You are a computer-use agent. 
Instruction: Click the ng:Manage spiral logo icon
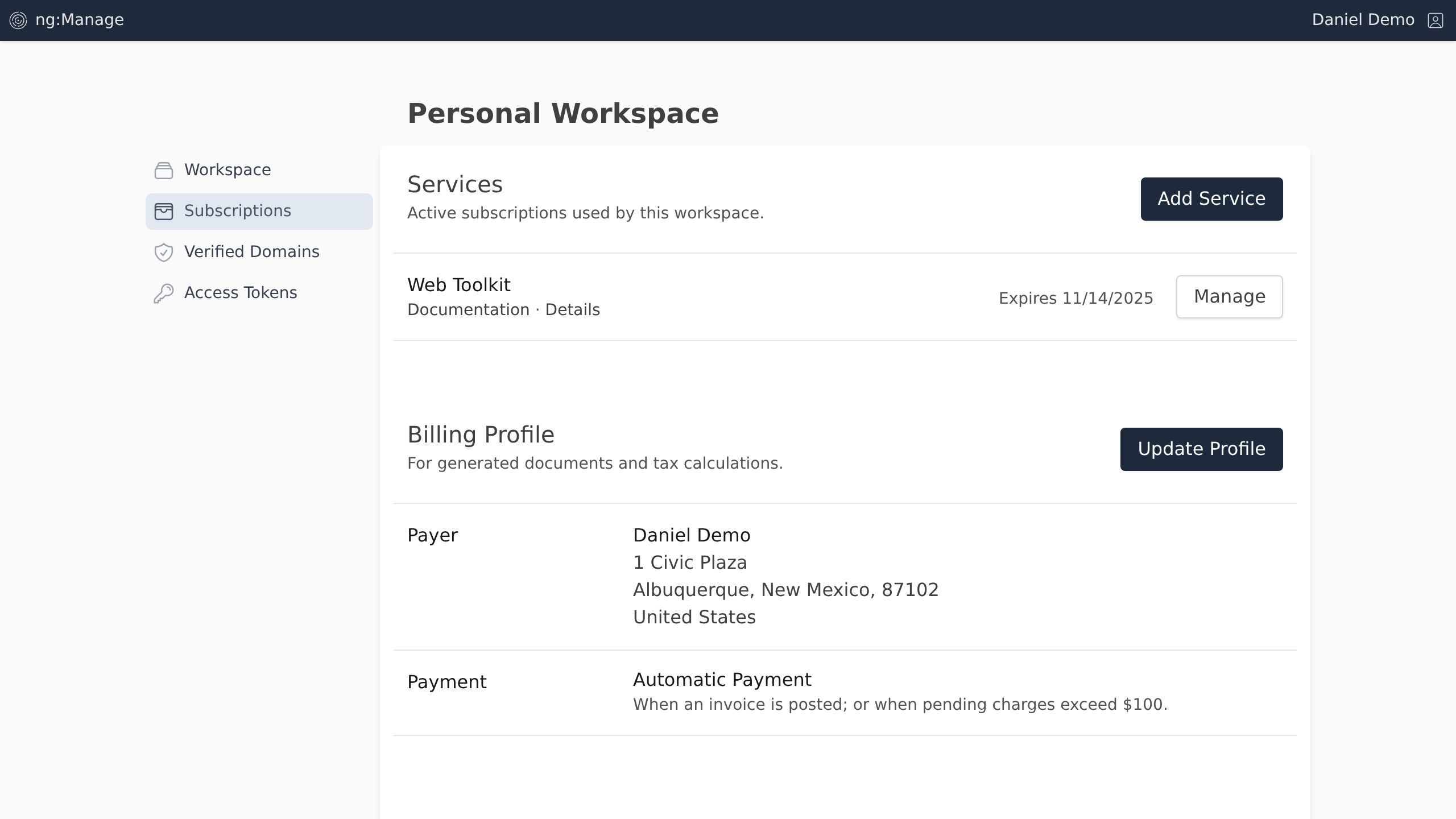point(18,20)
